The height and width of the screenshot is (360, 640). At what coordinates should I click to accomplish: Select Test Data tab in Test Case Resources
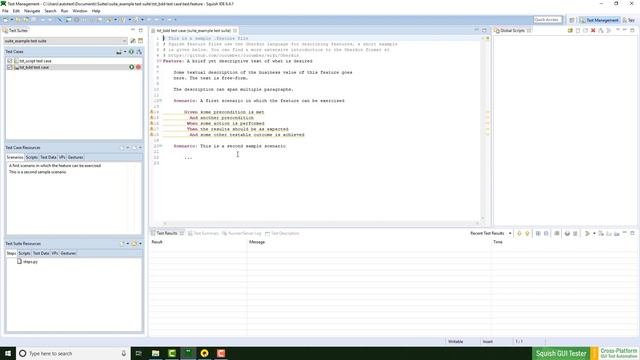[48, 157]
